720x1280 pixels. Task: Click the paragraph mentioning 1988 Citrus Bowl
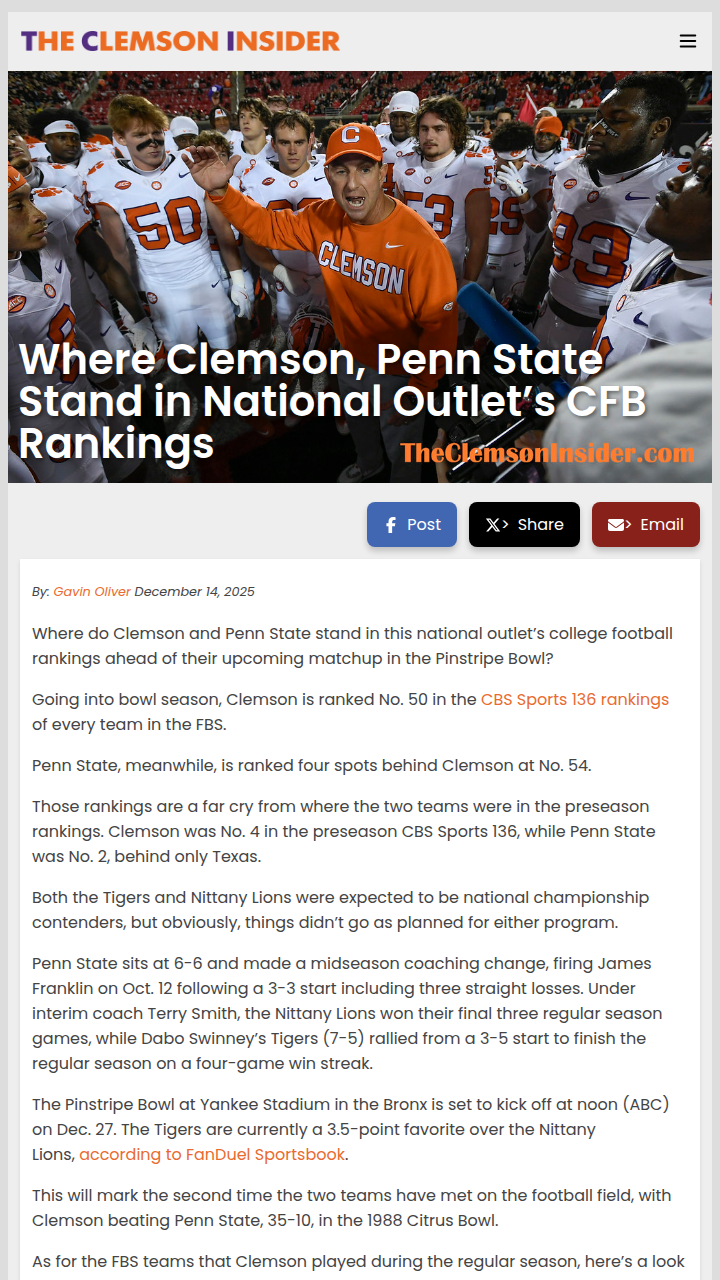click(x=350, y=1207)
